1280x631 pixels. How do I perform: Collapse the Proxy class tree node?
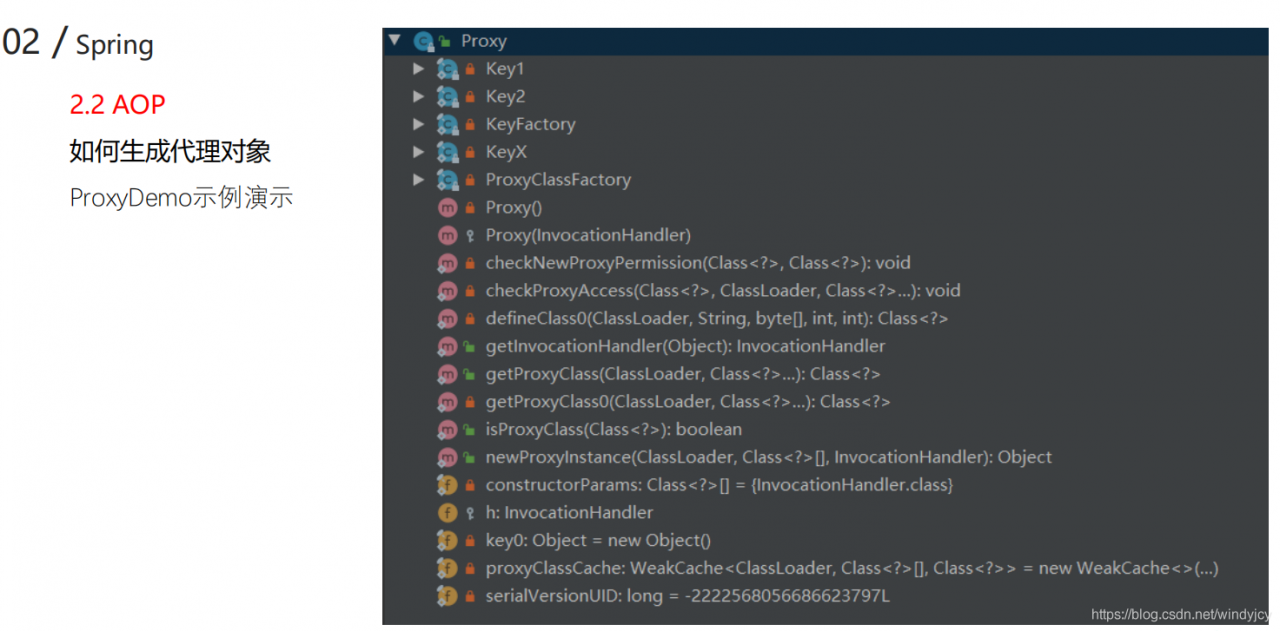(395, 41)
